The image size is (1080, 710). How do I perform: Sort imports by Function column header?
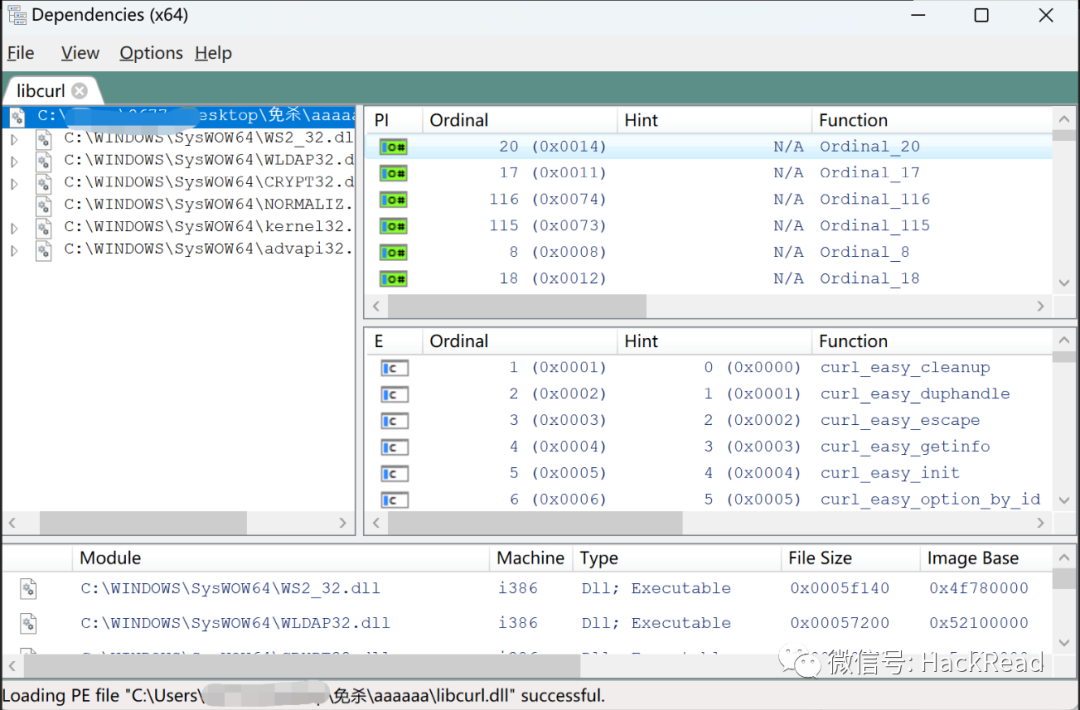853,120
